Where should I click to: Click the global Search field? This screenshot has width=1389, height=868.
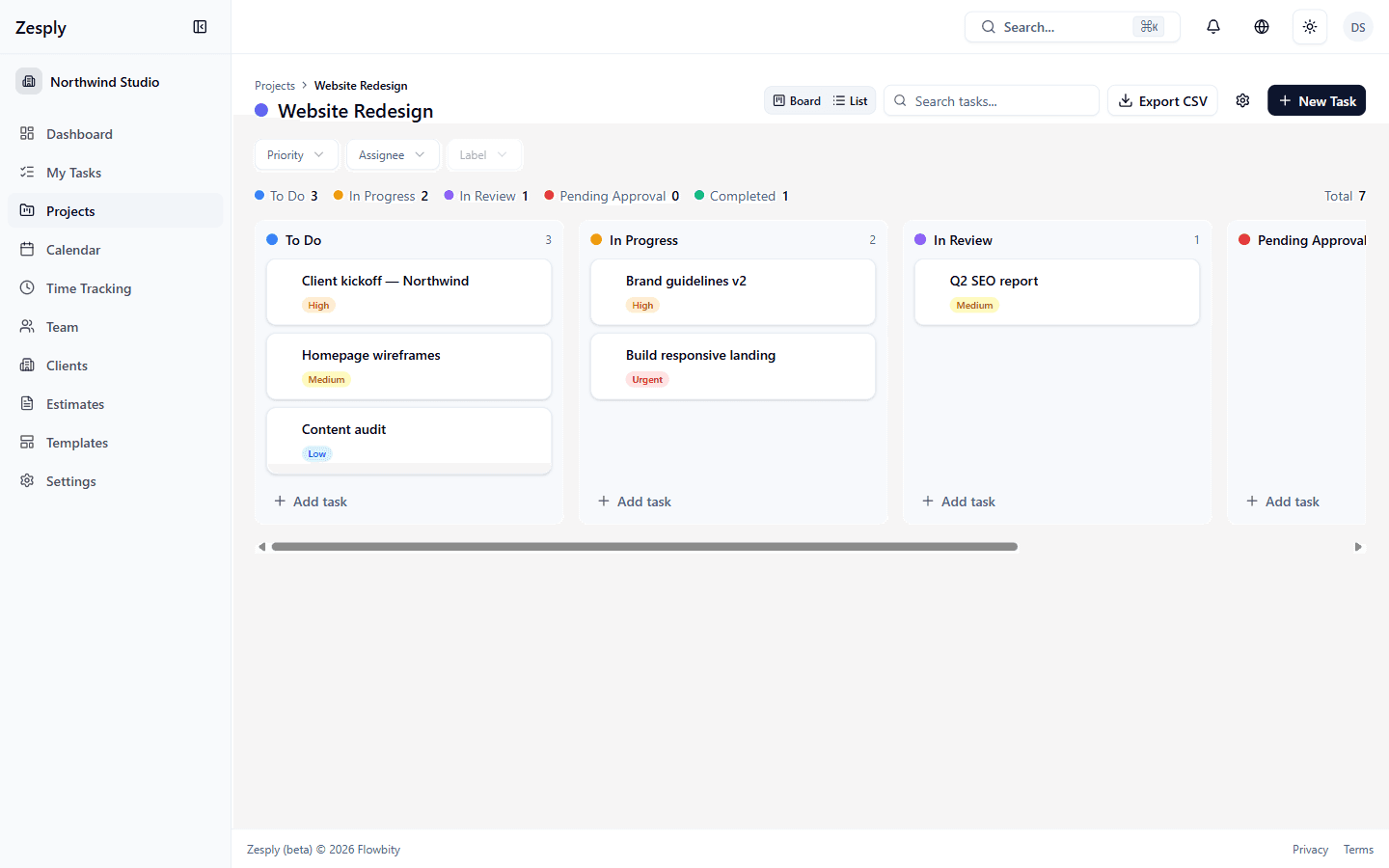pyautogui.click(x=1072, y=27)
